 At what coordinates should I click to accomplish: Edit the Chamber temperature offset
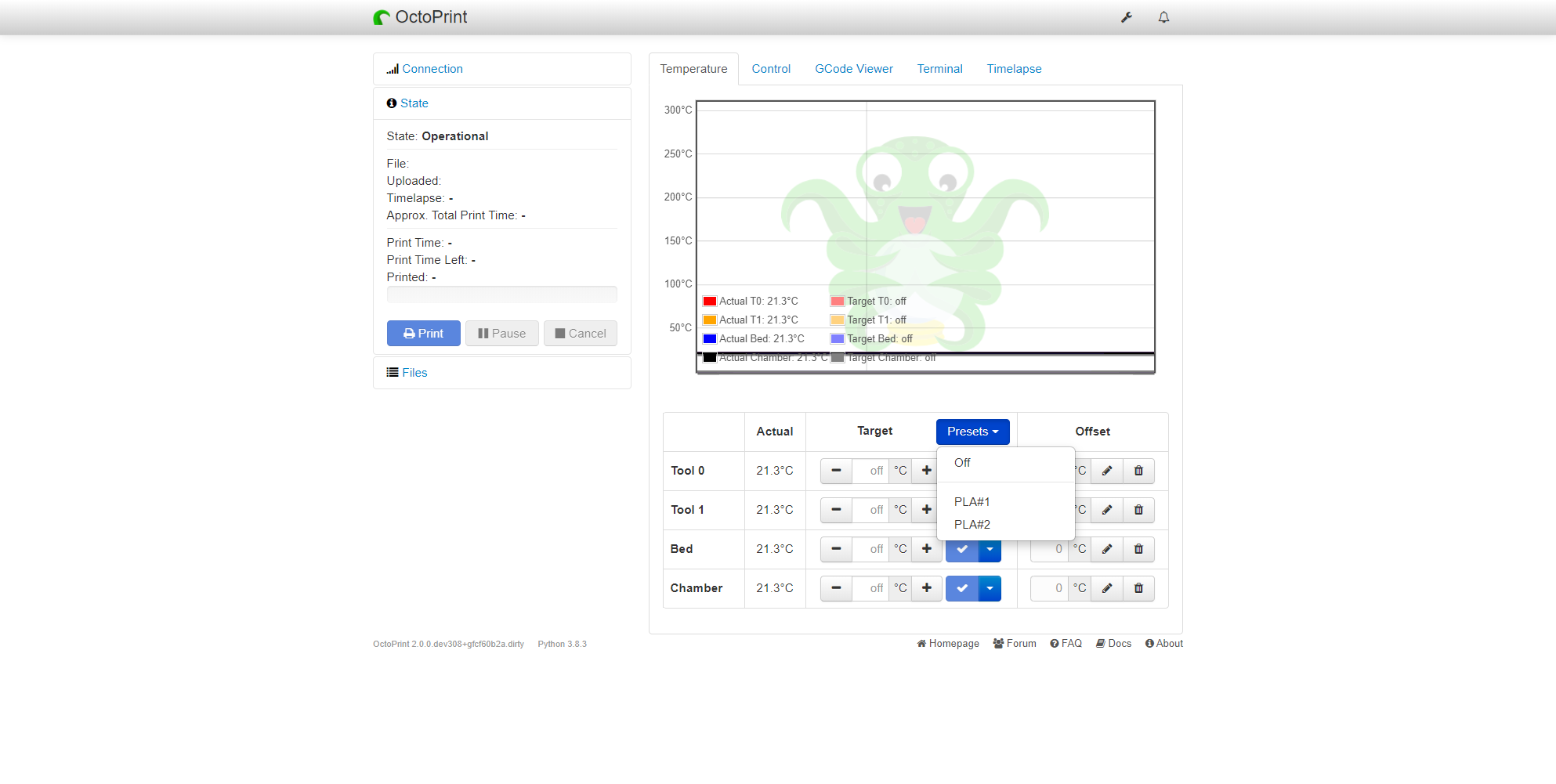1106,588
